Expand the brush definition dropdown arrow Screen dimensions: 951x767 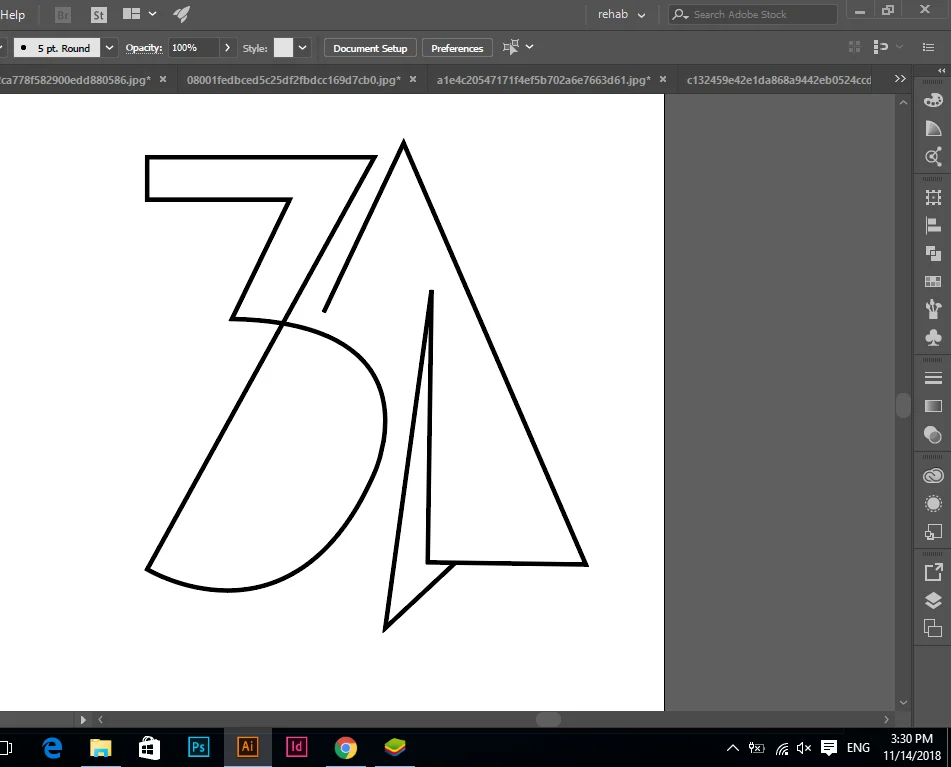(109, 47)
